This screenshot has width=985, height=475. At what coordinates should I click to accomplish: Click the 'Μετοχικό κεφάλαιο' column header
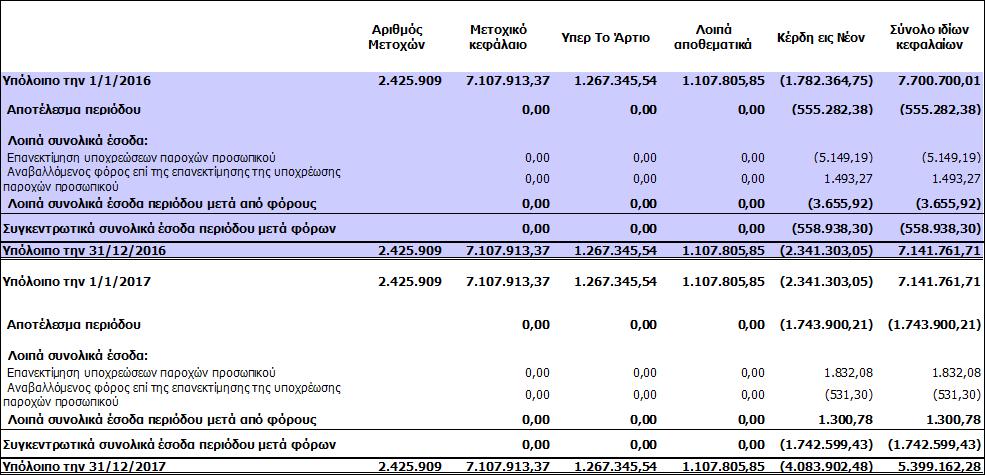(x=498, y=37)
